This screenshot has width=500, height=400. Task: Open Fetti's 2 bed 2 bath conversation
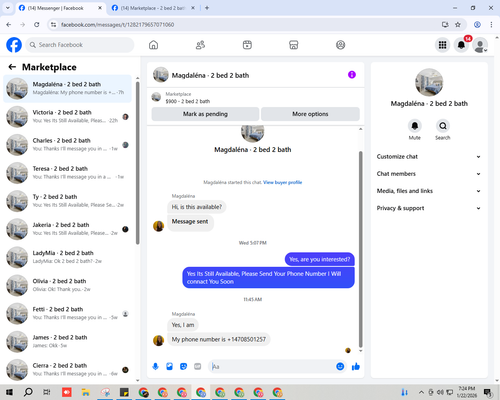[67, 313]
